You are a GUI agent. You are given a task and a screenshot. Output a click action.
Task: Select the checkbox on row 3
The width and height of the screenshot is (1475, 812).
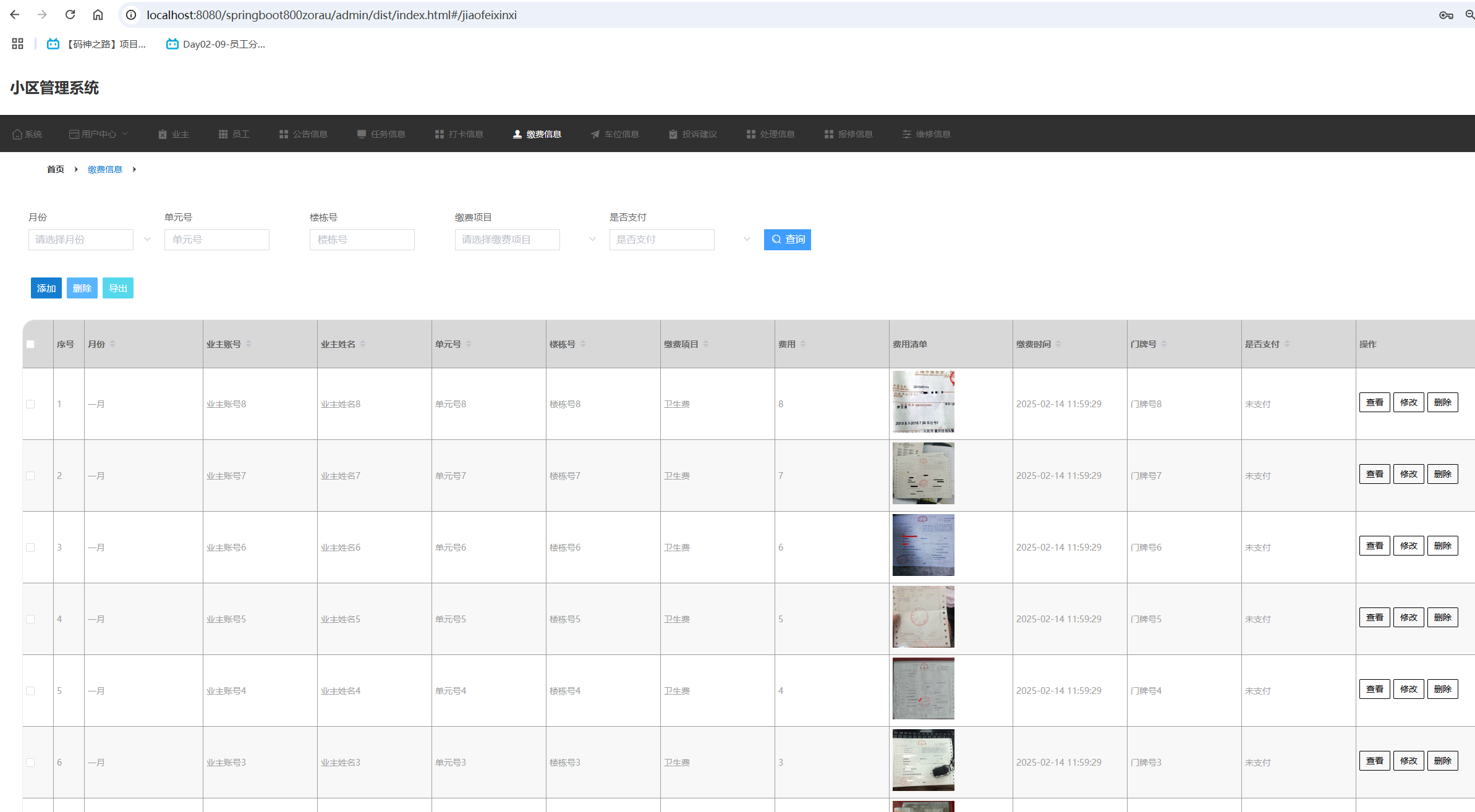pyautogui.click(x=30, y=548)
